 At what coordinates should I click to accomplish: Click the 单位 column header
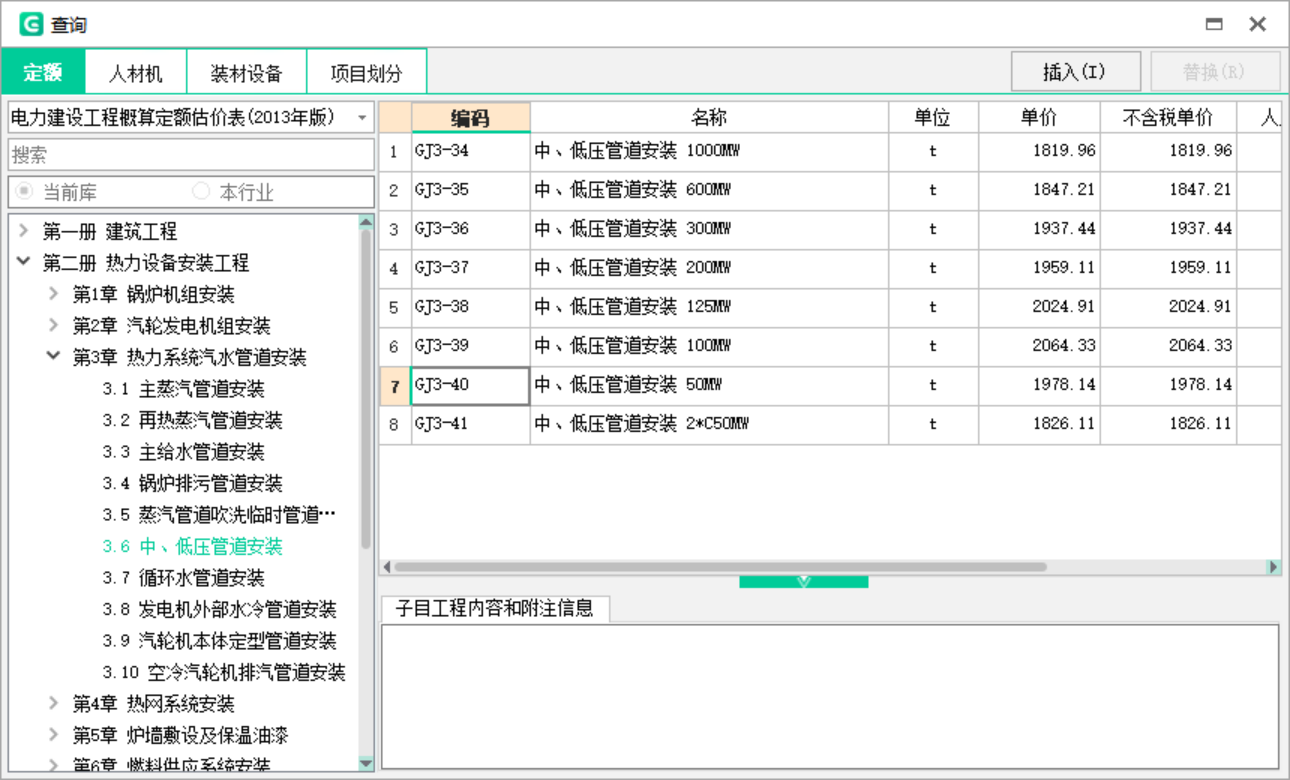[x=933, y=118]
